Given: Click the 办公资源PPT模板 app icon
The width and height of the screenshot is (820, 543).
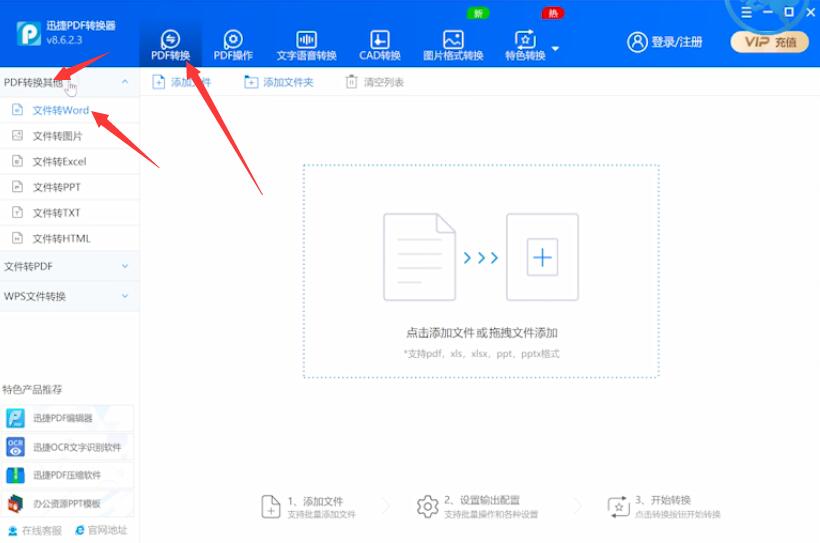Looking at the screenshot, I should click(15, 504).
